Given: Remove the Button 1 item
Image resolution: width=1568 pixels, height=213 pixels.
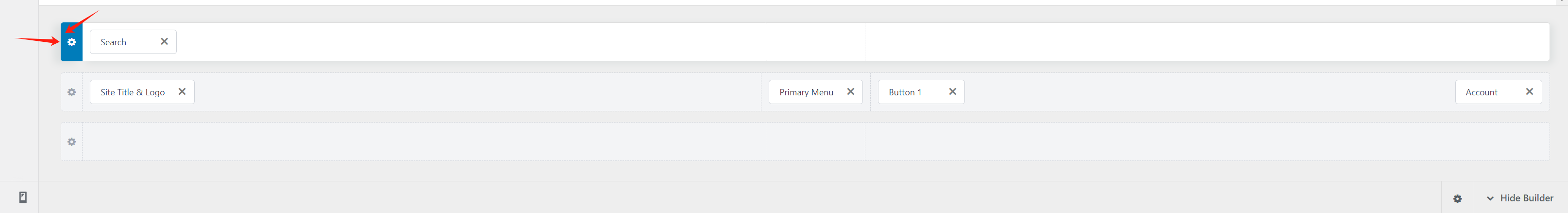Looking at the screenshot, I should pyautogui.click(x=953, y=91).
